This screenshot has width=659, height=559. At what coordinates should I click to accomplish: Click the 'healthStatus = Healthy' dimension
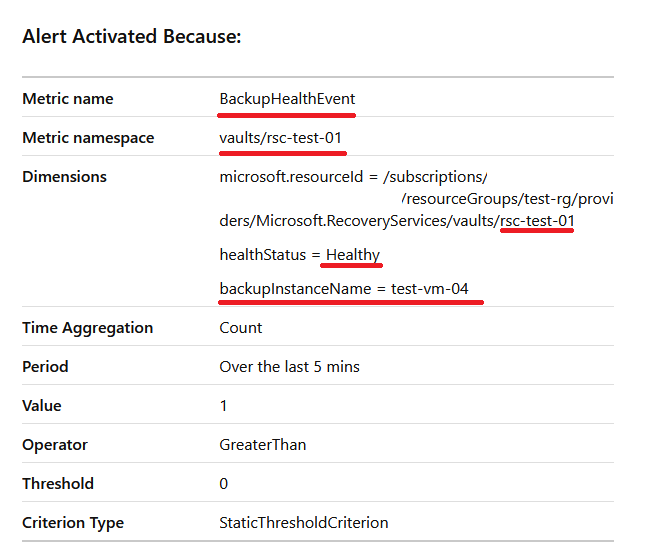coord(300,255)
